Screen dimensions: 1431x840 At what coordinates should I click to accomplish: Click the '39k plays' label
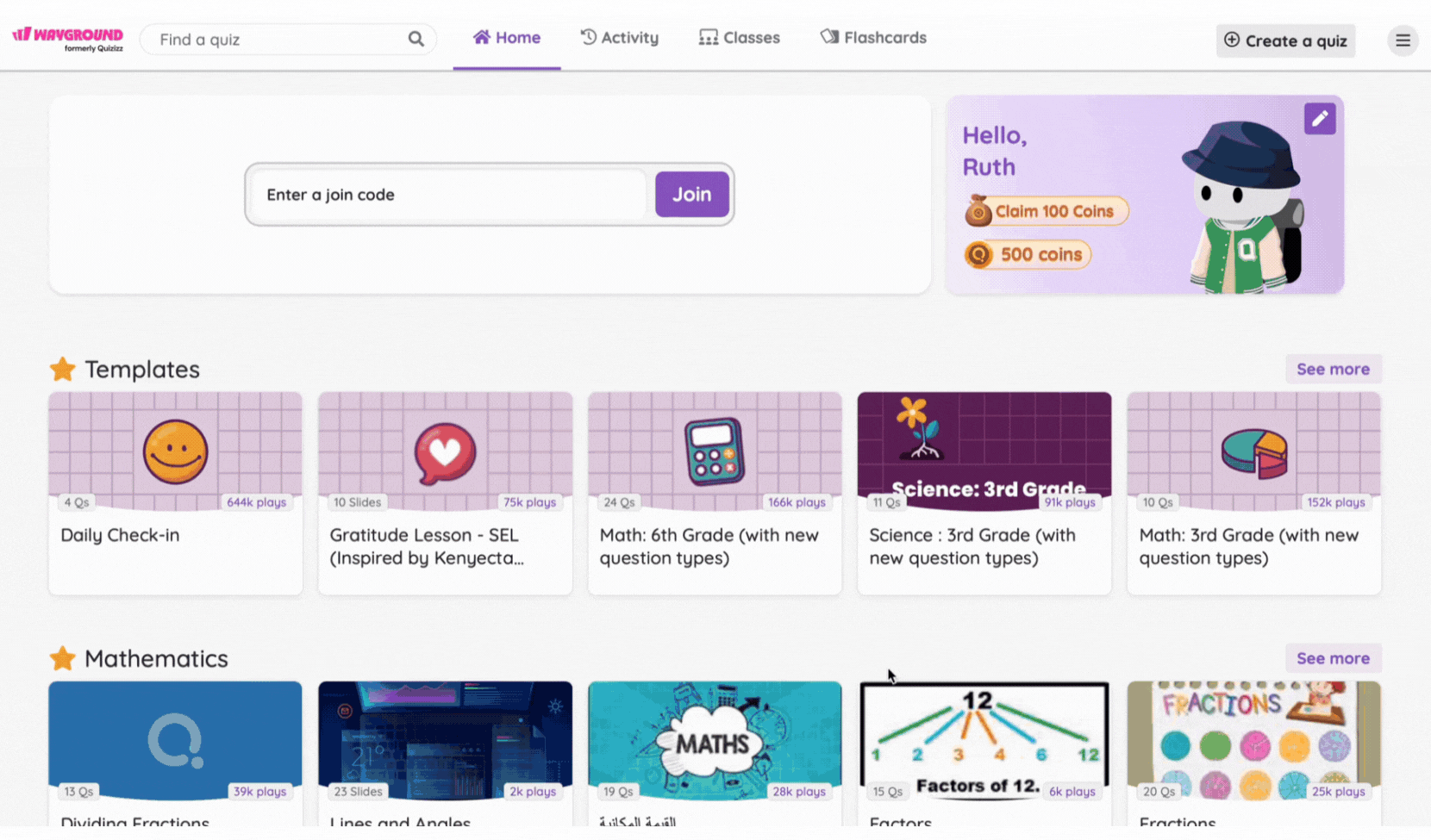point(259,792)
